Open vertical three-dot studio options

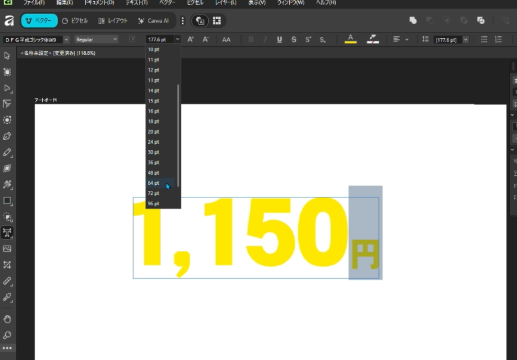(182, 21)
